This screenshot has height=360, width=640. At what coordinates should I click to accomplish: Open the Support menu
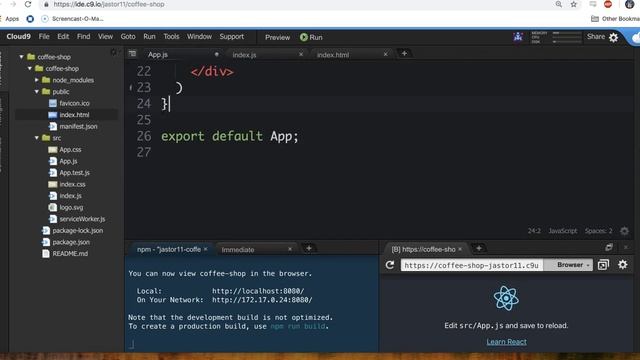pyautogui.click(x=231, y=37)
